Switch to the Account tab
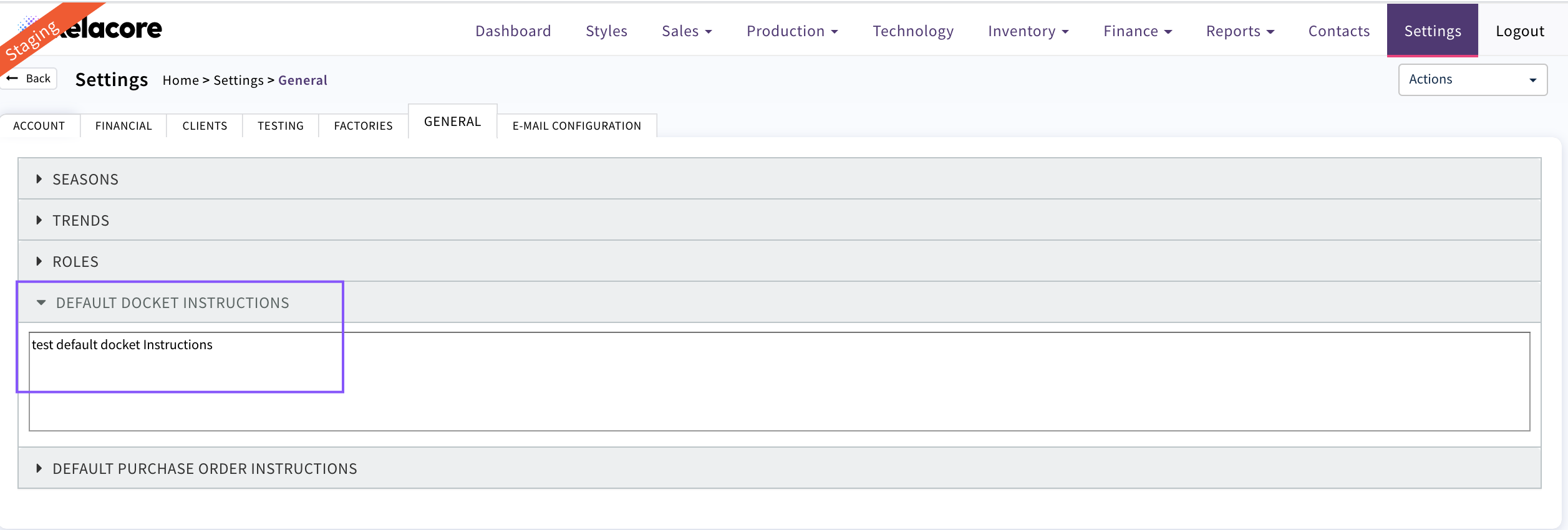 pos(39,126)
